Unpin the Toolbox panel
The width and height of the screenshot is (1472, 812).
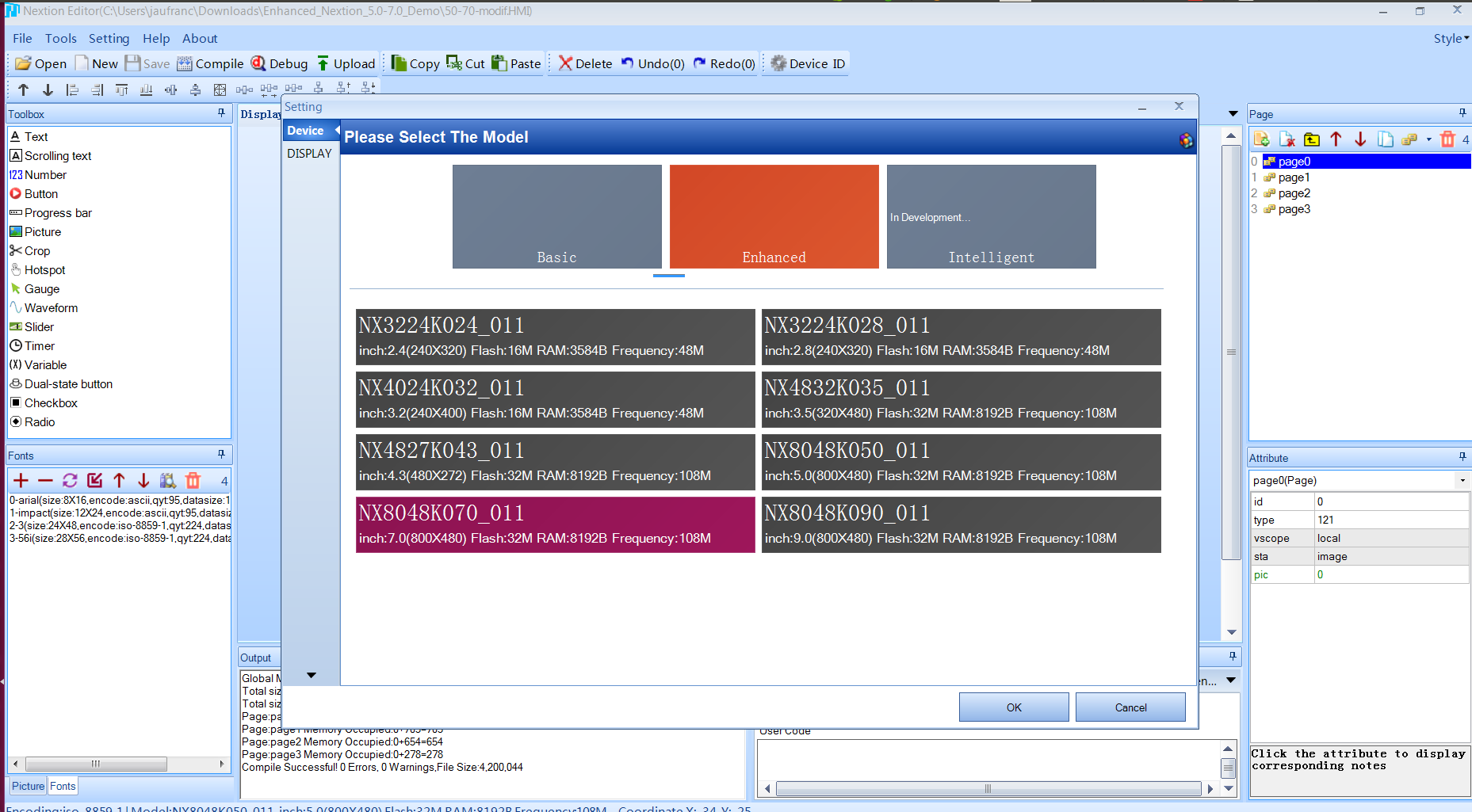221,113
